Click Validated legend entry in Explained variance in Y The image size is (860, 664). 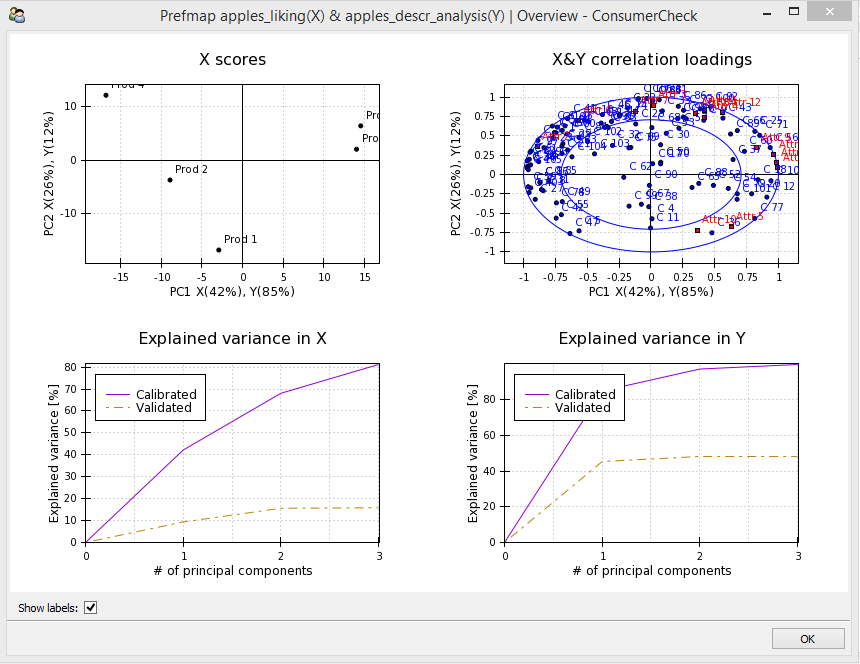coord(568,407)
